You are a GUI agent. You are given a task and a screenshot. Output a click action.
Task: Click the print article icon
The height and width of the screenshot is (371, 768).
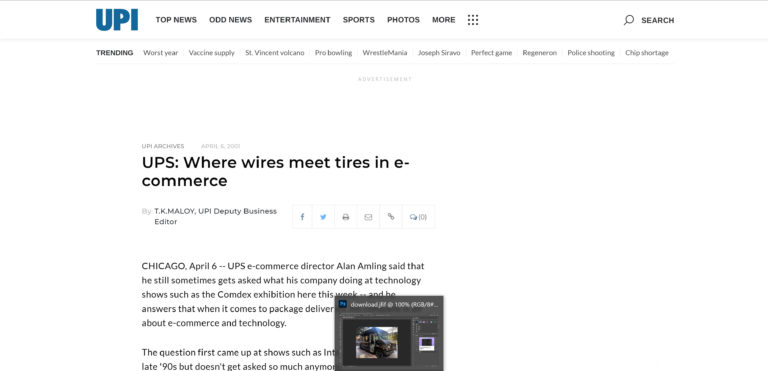pyautogui.click(x=346, y=217)
